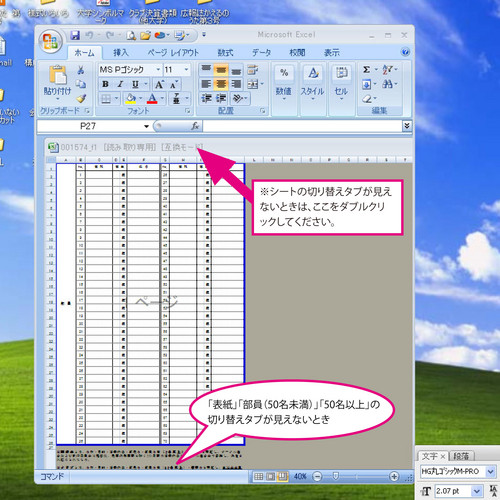The image size is (500, 500).
Task: Click the AutoSum sigma icon
Action: (366, 70)
